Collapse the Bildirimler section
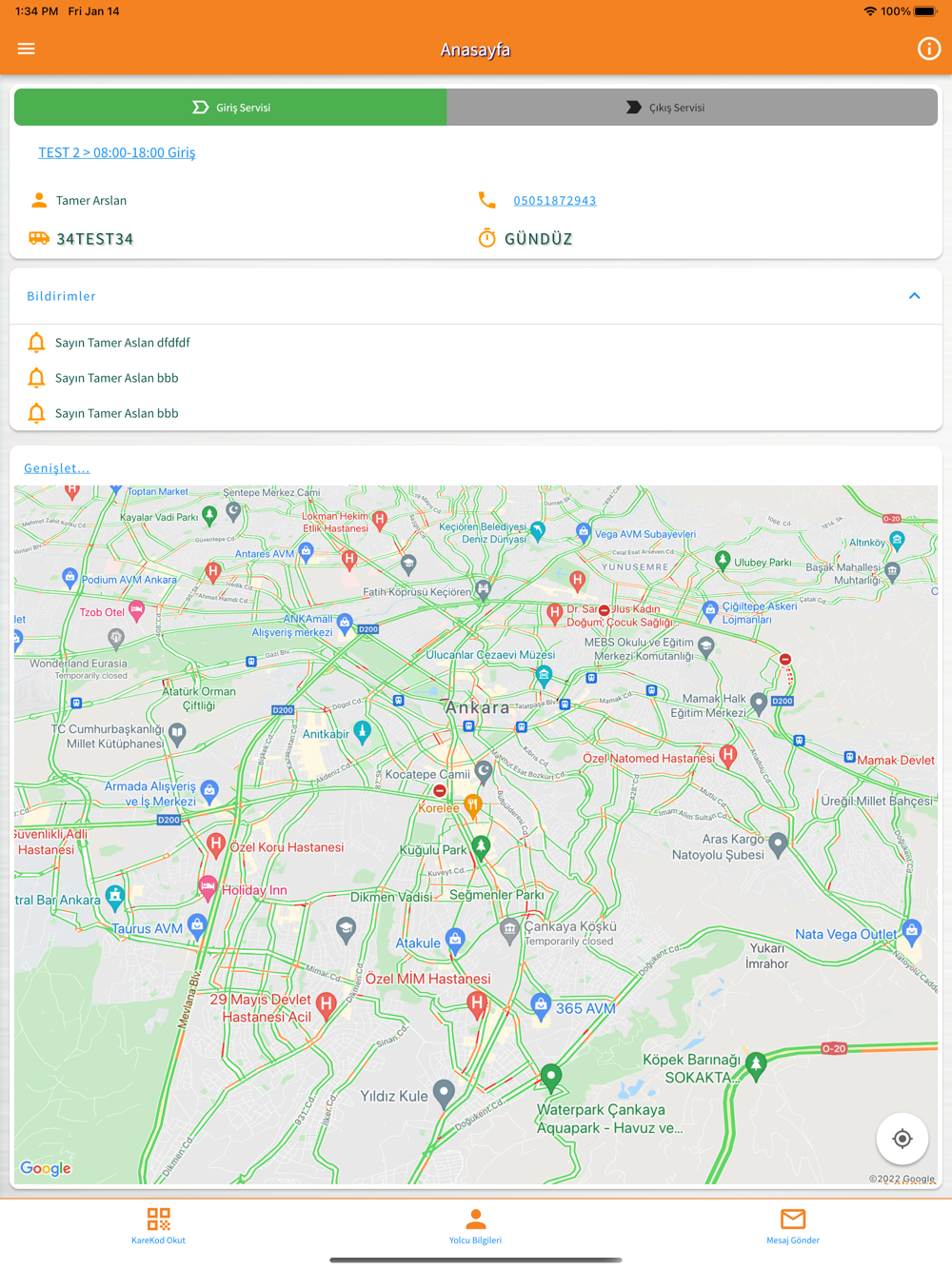The height and width of the screenshot is (1270, 952). pos(914,296)
